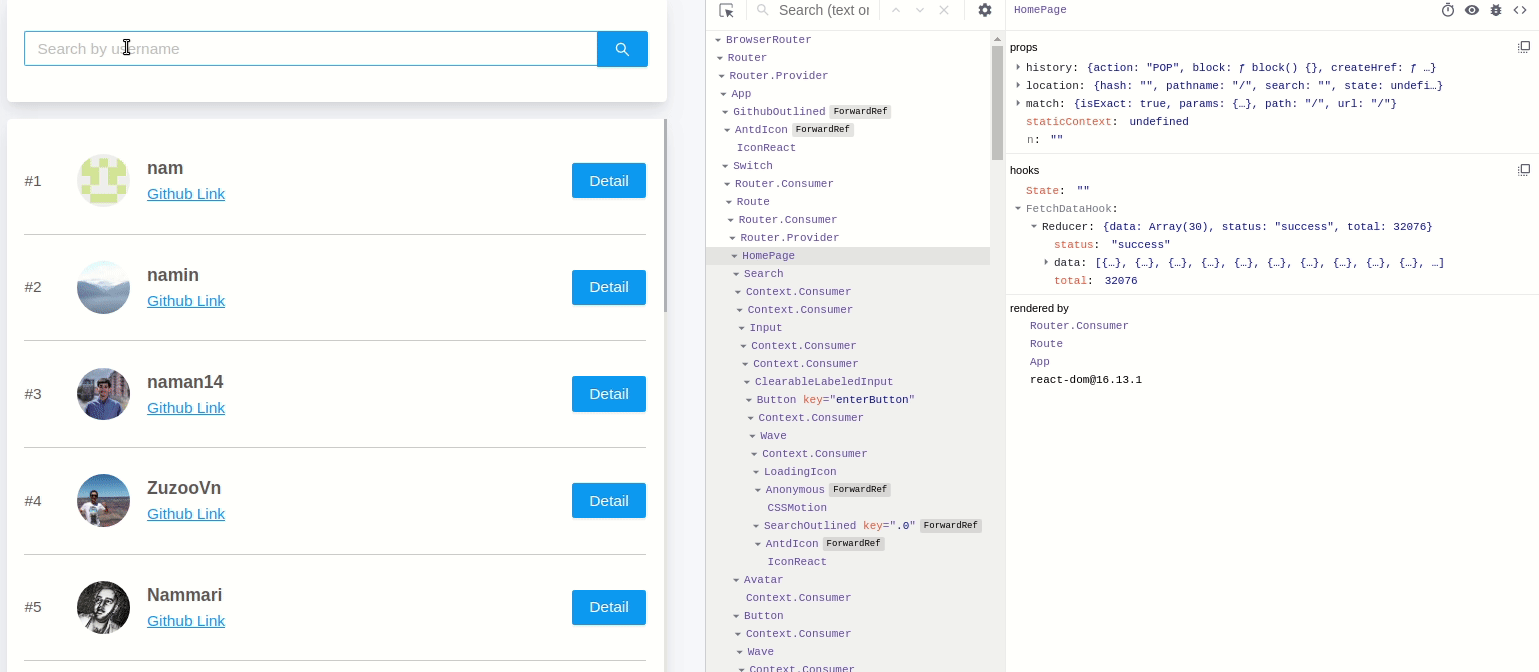Click the Detail button for ZuzooVn
1539x672 pixels.
[x=608, y=500]
